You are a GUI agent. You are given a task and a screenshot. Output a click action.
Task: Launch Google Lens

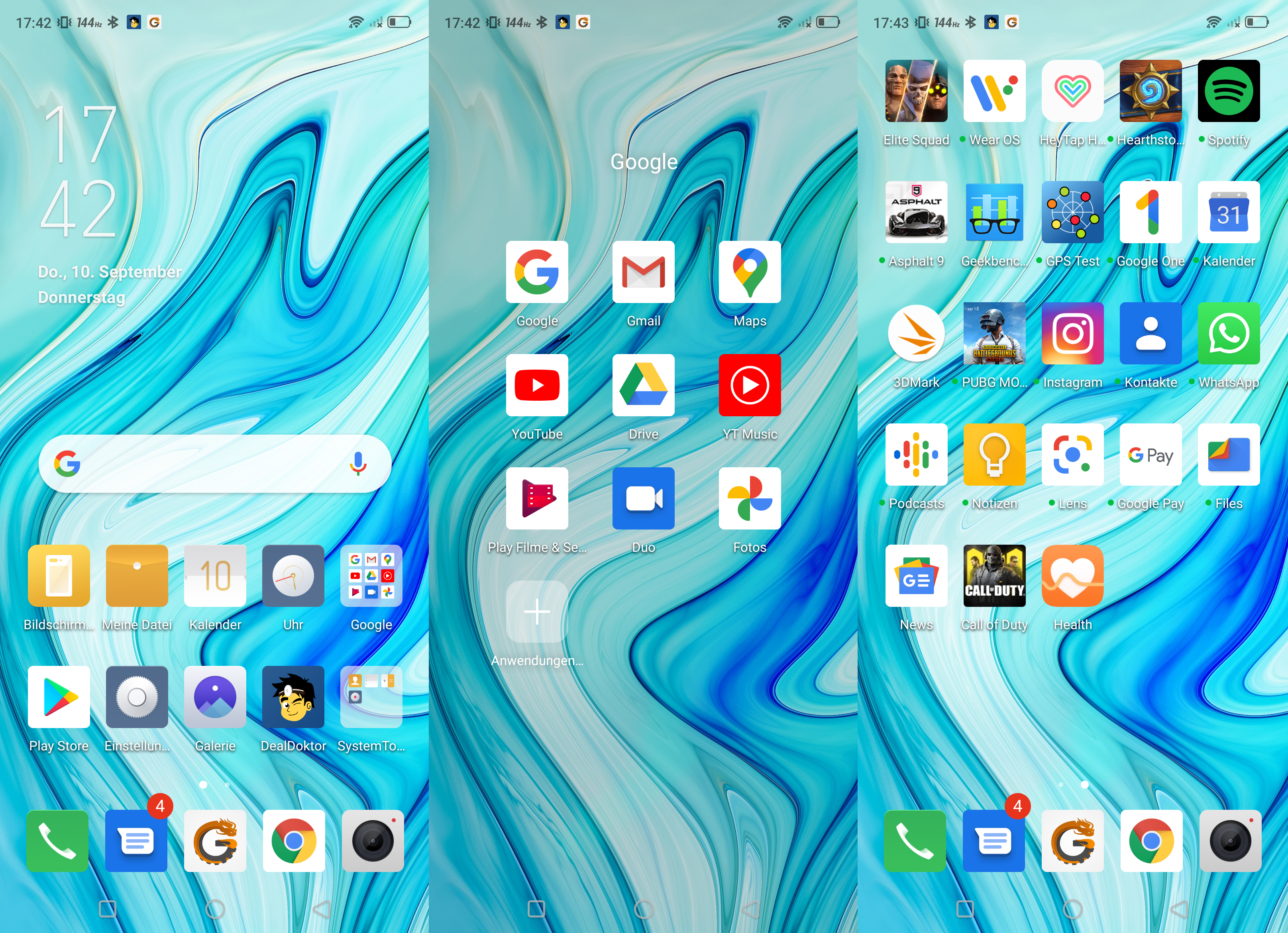tap(1072, 455)
